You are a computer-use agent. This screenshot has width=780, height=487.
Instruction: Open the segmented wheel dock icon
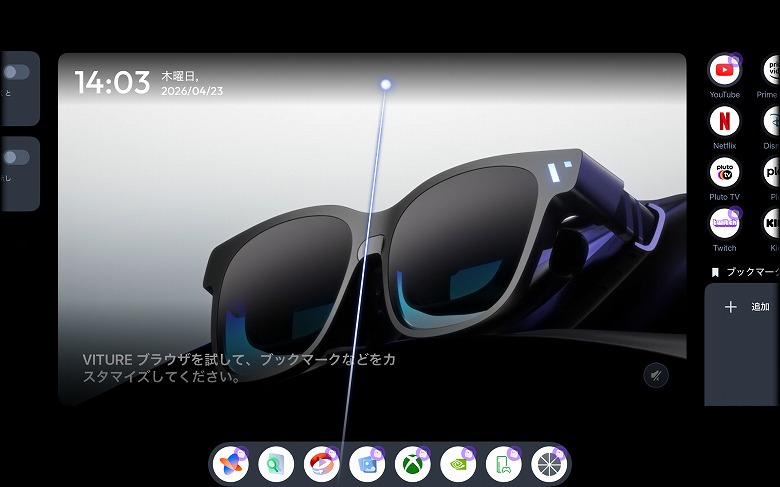[x=548, y=464]
